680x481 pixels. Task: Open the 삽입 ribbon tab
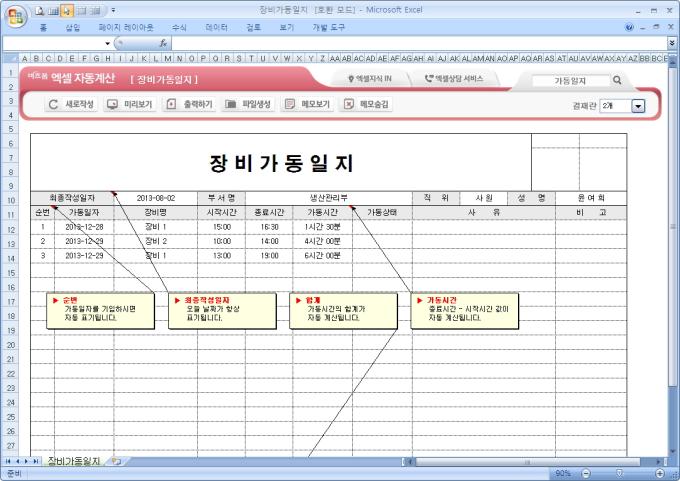tap(73, 27)
